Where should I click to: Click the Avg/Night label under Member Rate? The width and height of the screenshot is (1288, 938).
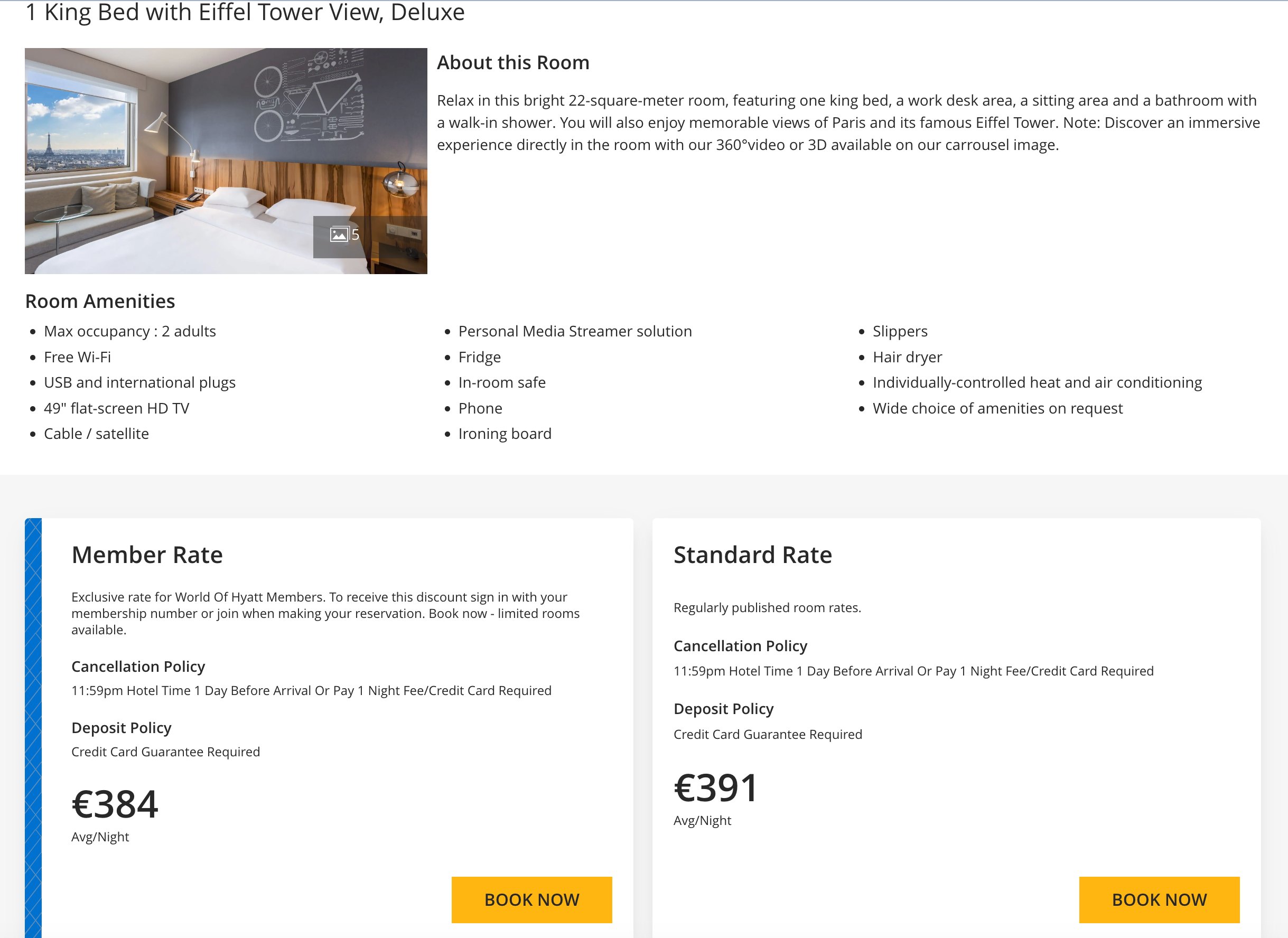(x=100, y=836)
